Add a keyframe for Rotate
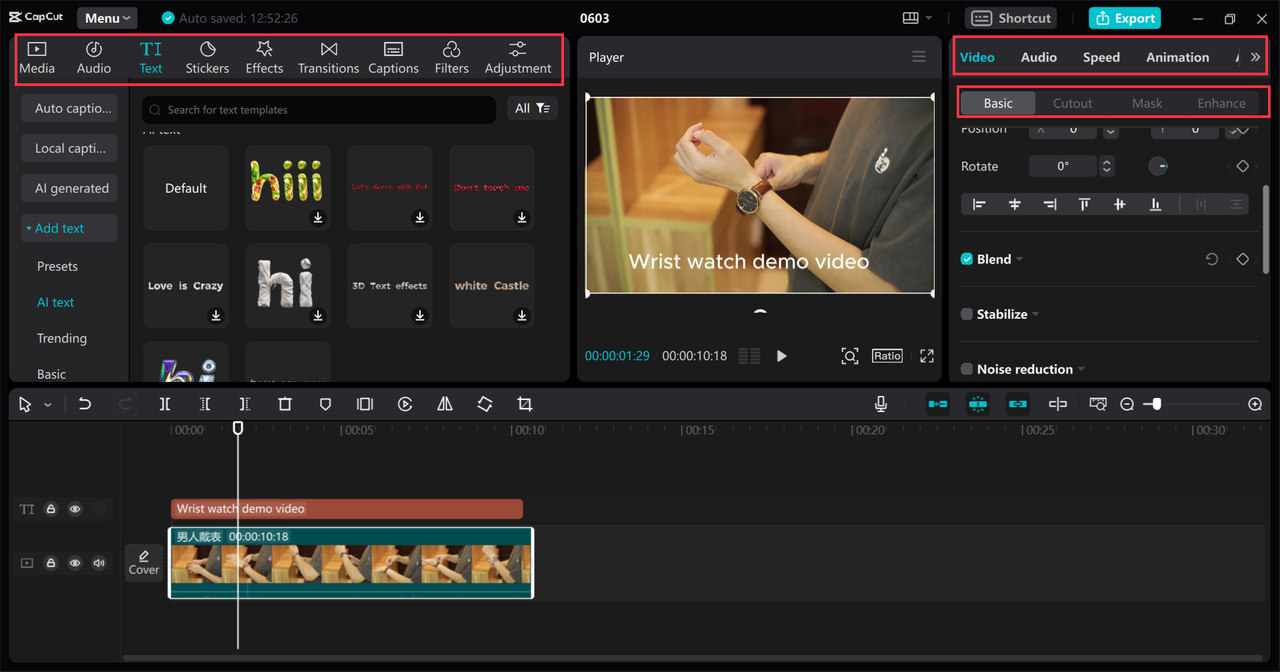 pos(1243,166)
